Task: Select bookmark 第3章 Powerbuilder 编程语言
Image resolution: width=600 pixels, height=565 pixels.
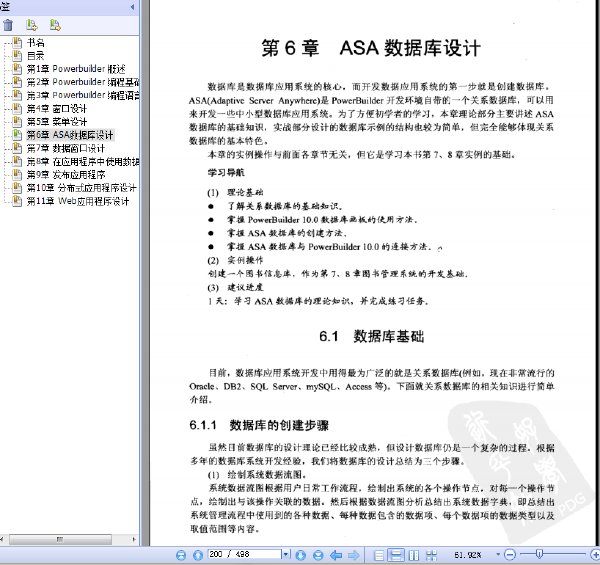Action: [x=83, y=95]
